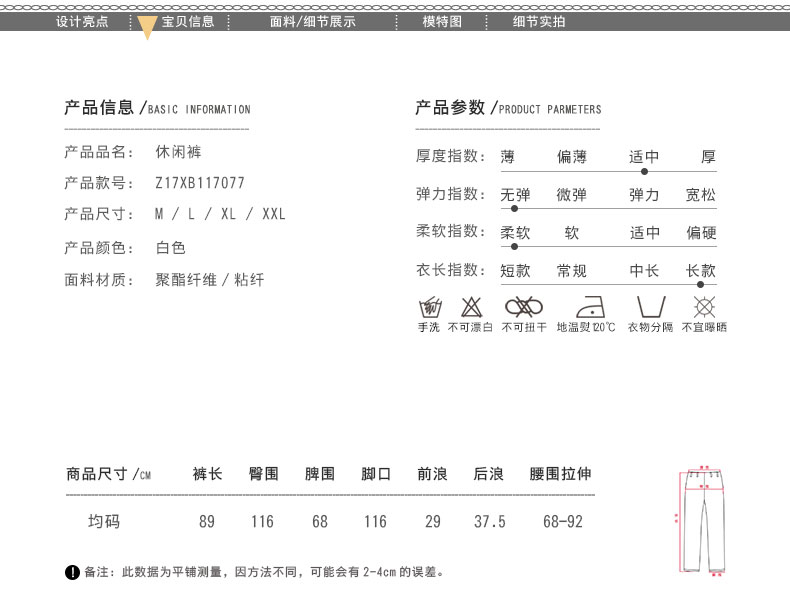Click the 产品款号 label
The image size is (790, 591).
coord(99,183)
